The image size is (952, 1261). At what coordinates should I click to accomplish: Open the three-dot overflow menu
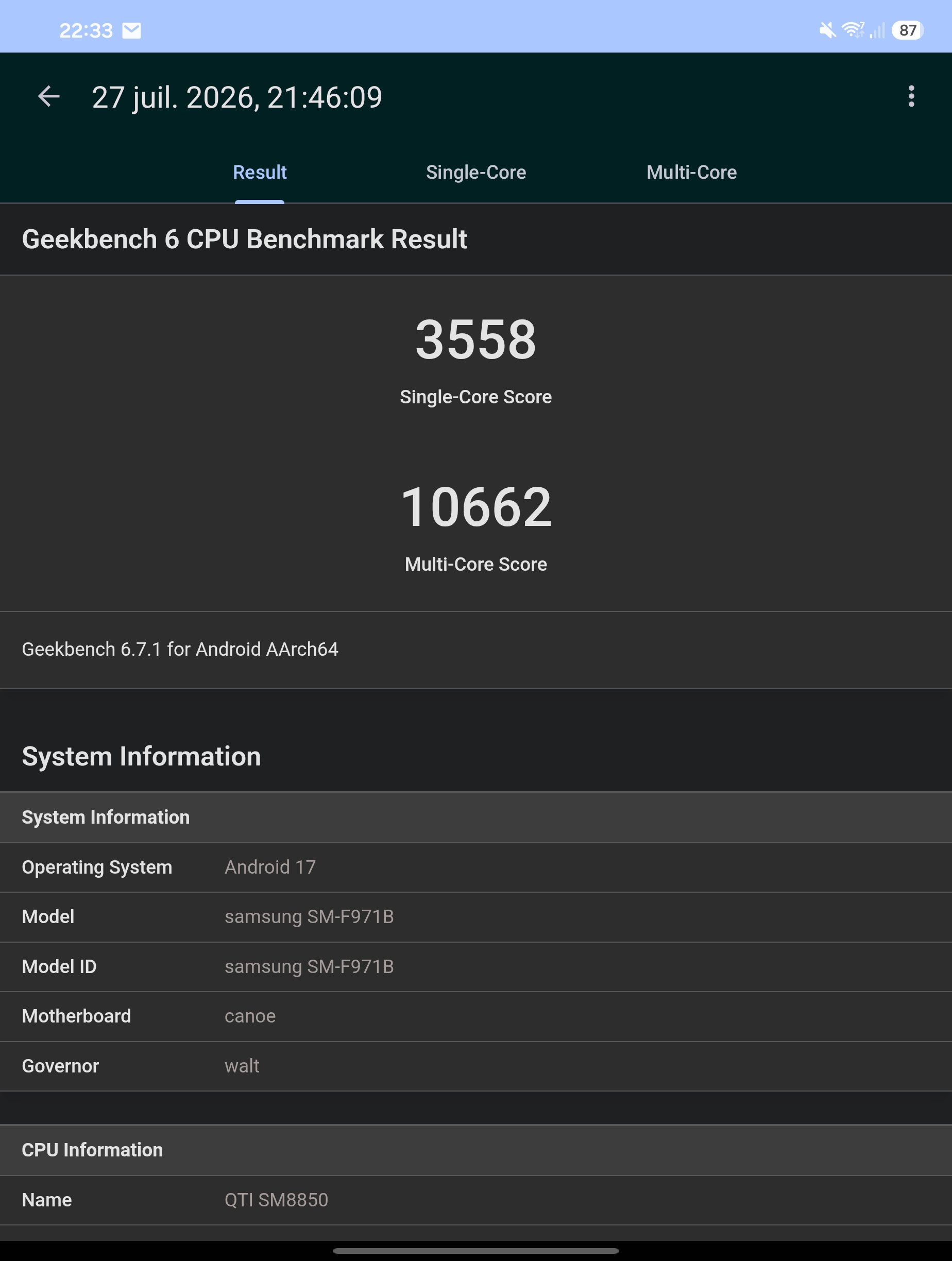911,96
